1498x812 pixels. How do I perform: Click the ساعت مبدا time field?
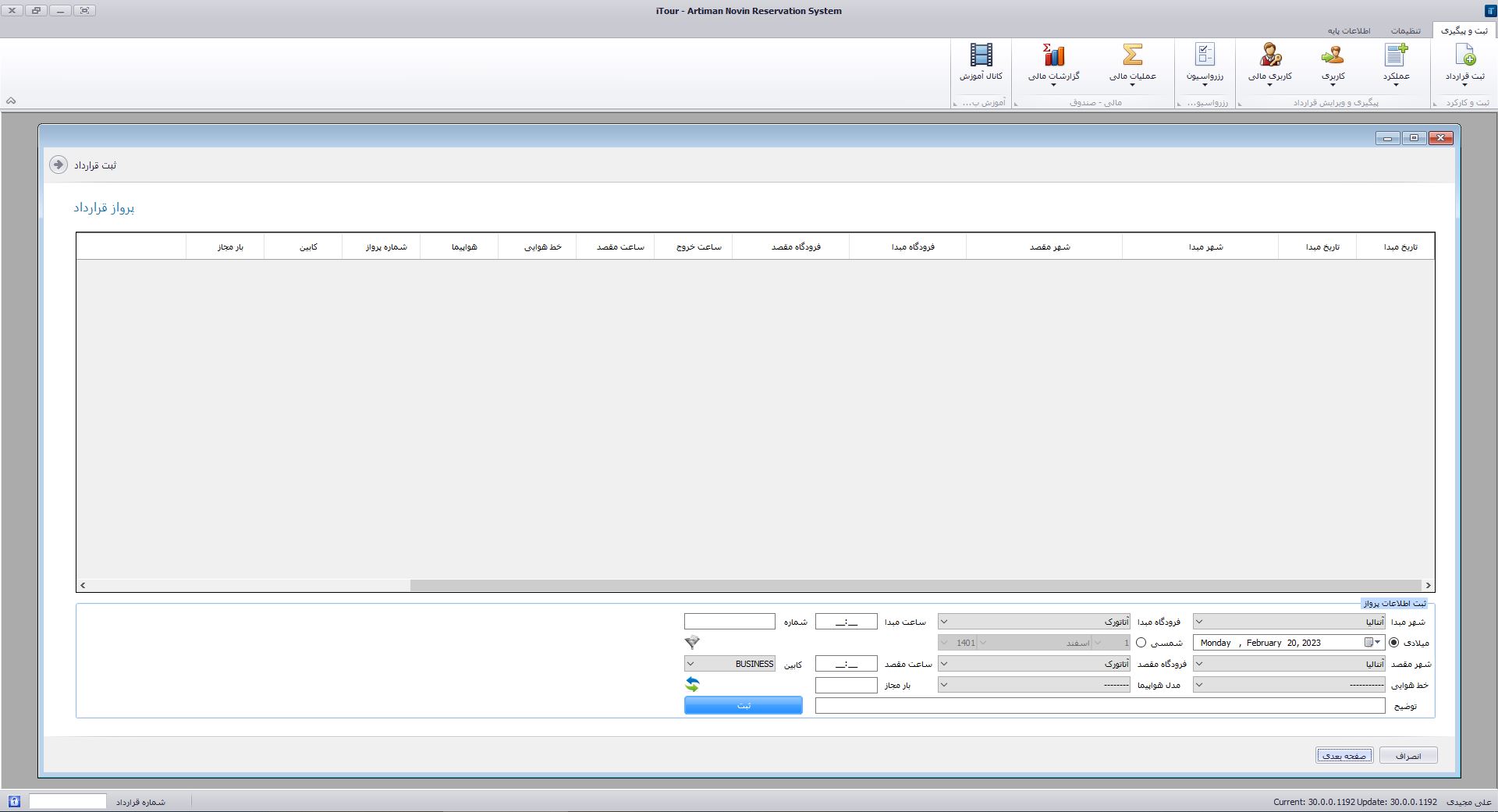coord(847,622)
